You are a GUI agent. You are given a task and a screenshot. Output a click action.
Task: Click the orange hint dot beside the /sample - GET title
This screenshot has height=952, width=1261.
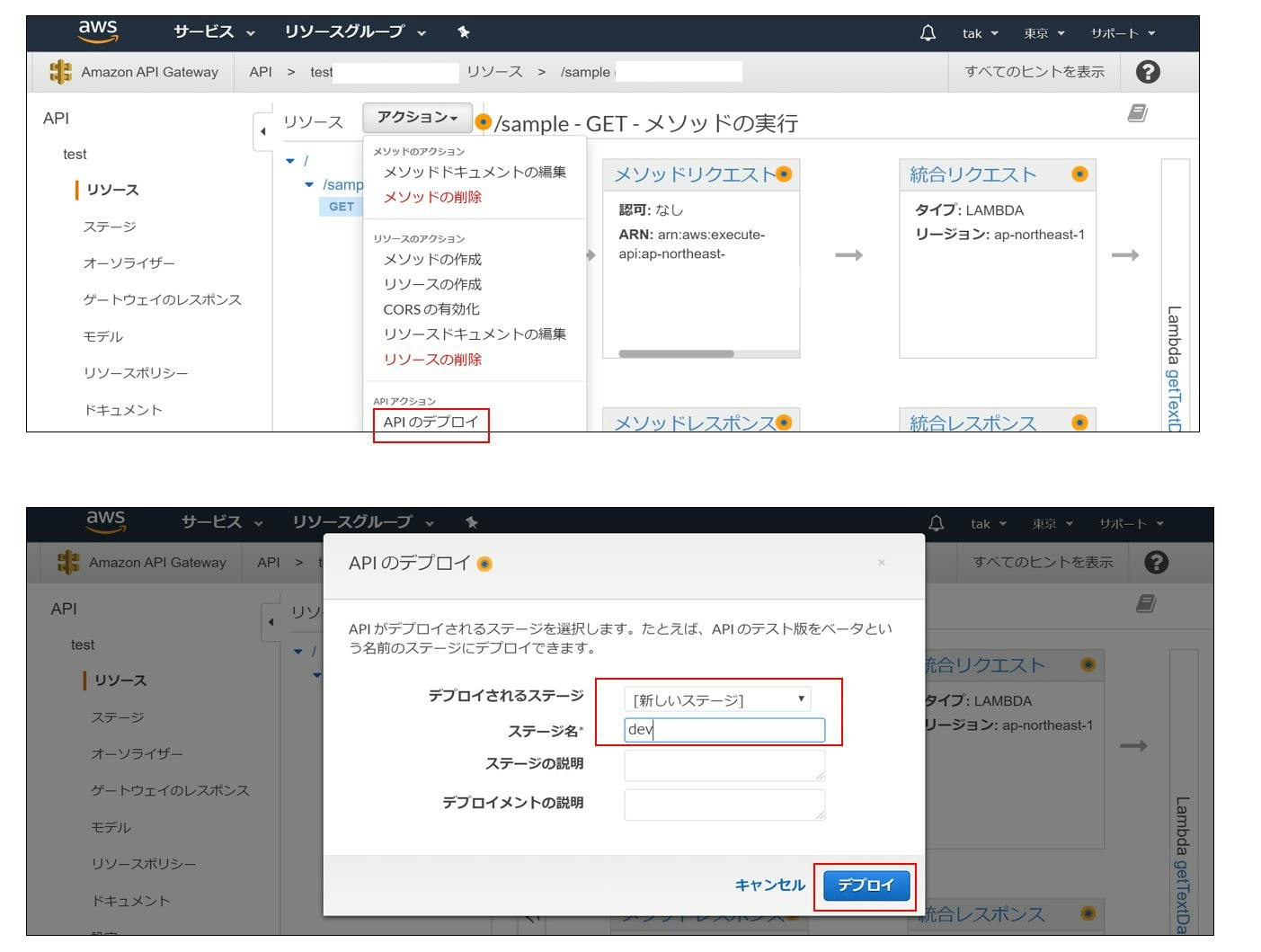tap(483, 122)
